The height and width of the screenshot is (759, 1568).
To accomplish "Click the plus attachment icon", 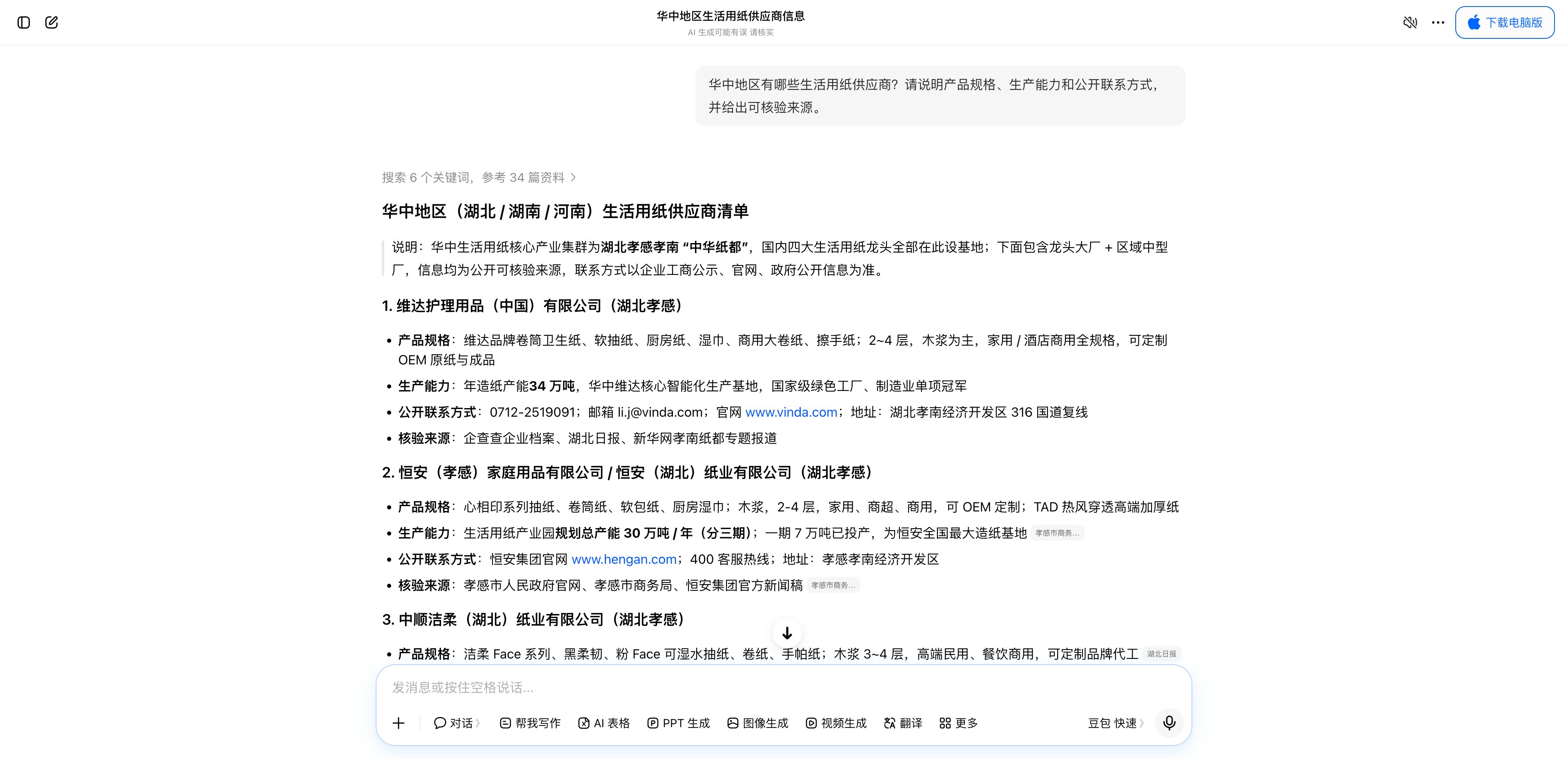I will point(399,723).
